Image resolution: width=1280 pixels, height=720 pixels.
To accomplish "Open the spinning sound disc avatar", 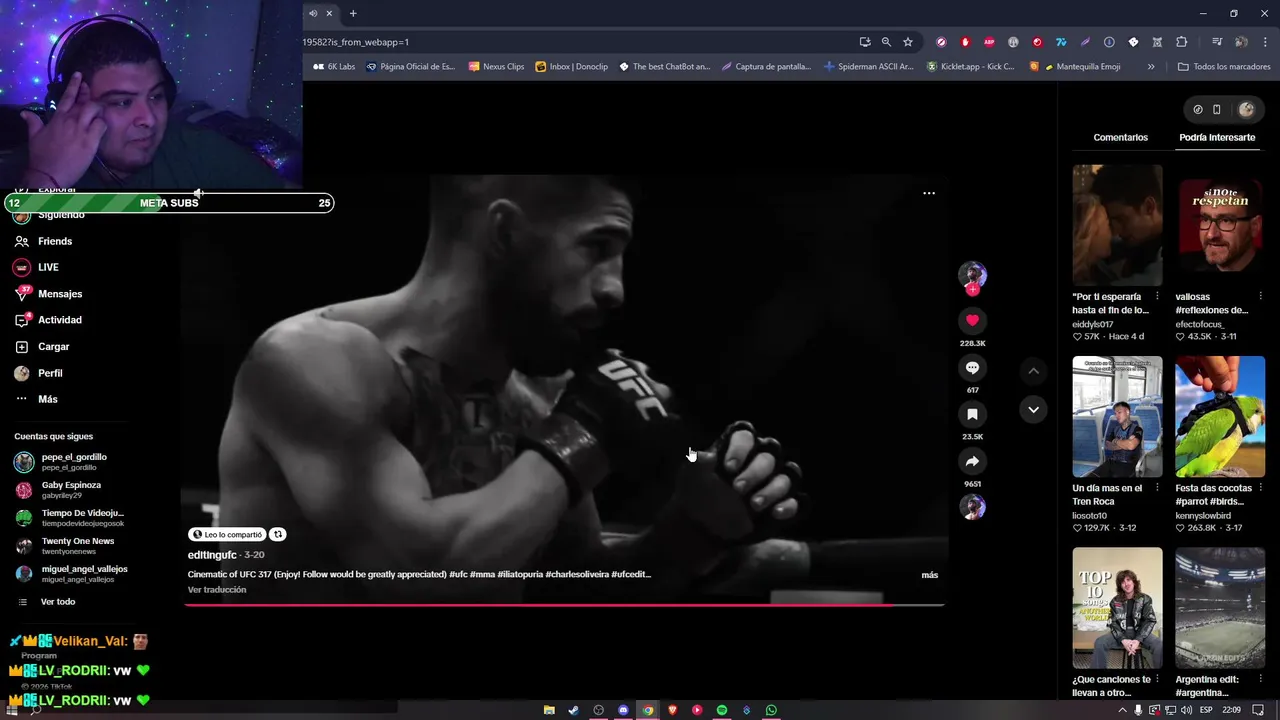I will [x=972, y=507].
